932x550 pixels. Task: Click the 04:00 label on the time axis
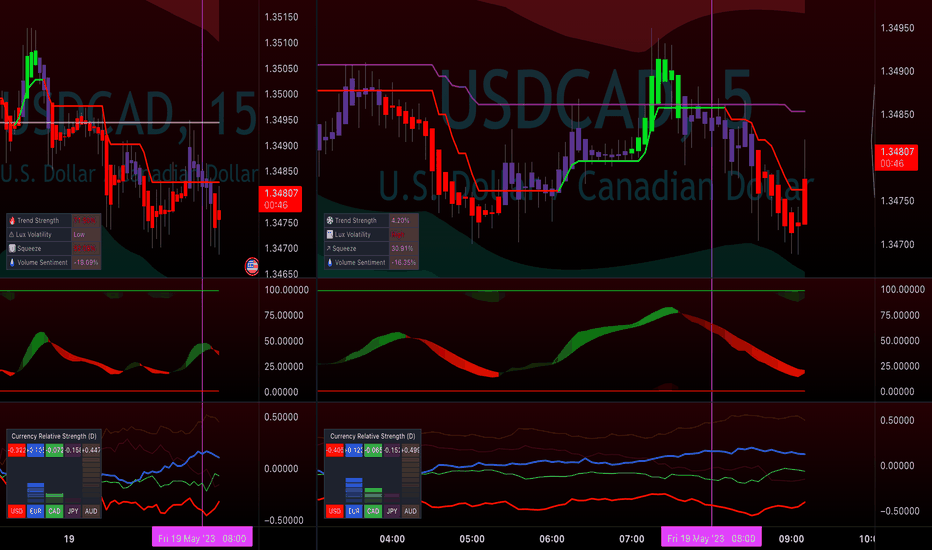392,539
